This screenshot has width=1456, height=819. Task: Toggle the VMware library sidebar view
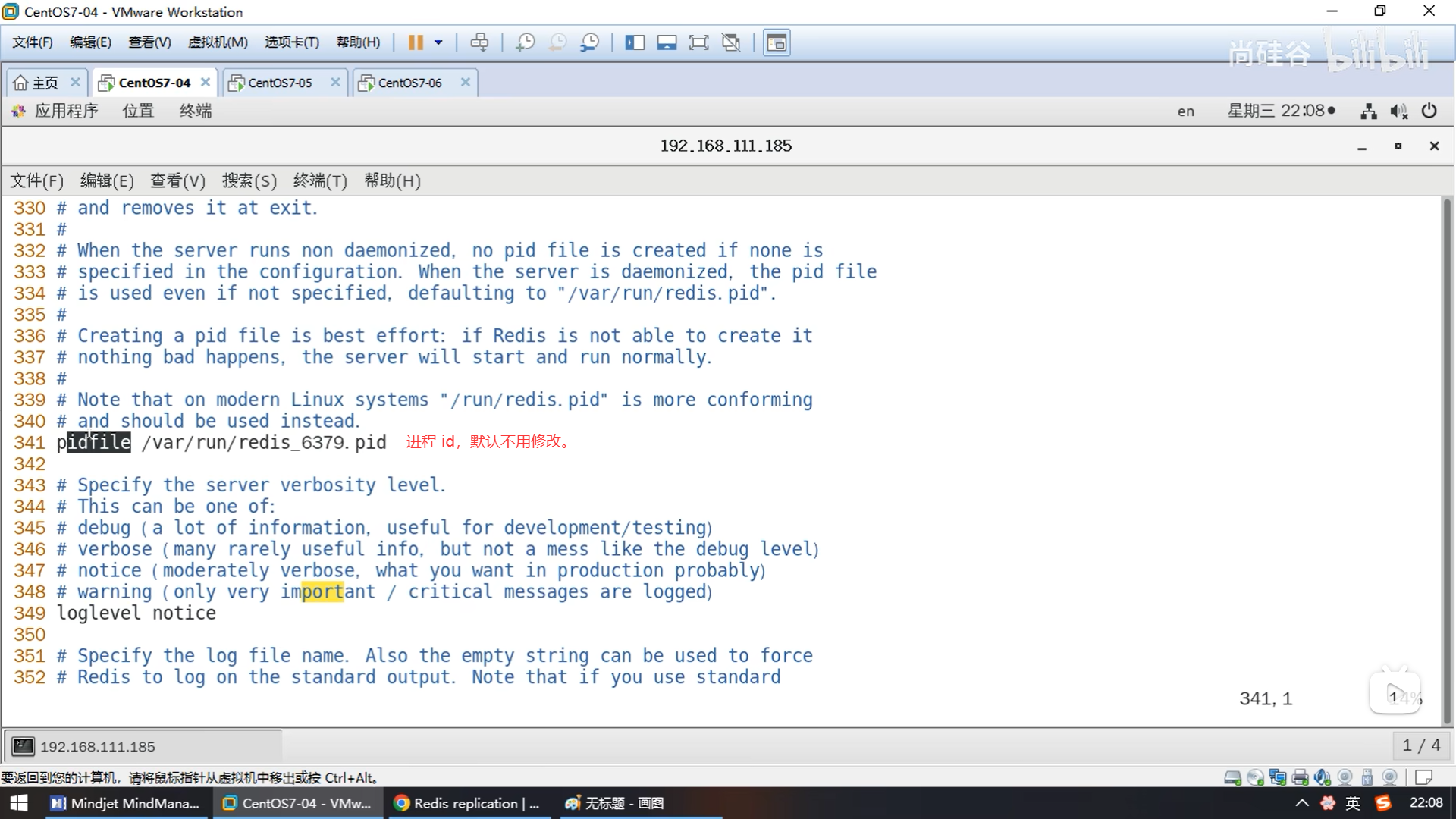tap(635, 42)
